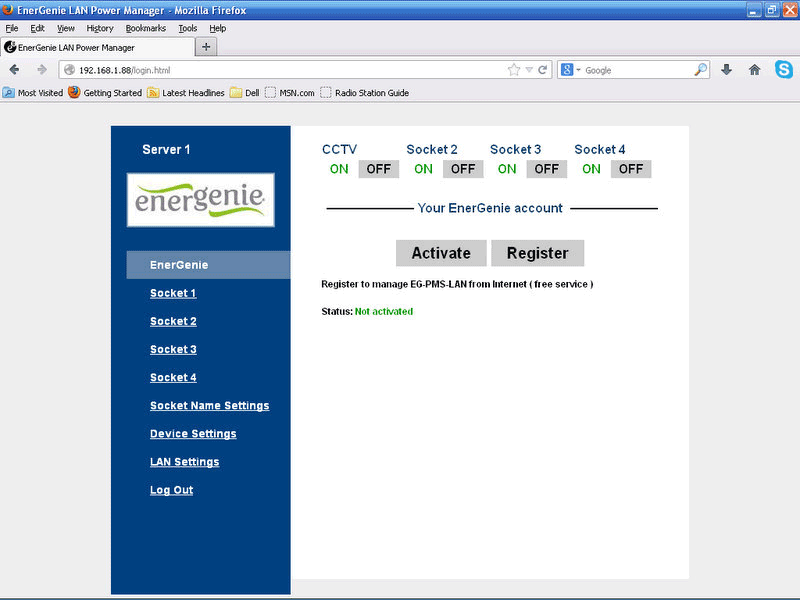The image size is (800, 600).
Task: Open the LAN Settings link
Action: (x=184, y=462)
